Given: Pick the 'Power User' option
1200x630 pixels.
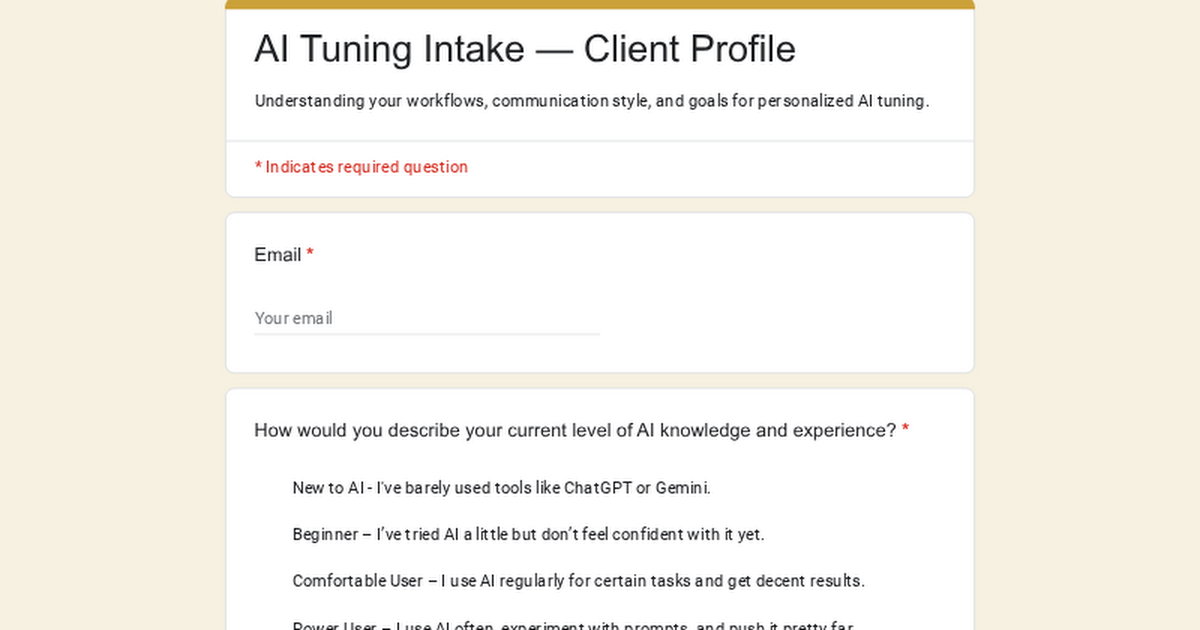Looking at the screenshot, I should point(572,625).
